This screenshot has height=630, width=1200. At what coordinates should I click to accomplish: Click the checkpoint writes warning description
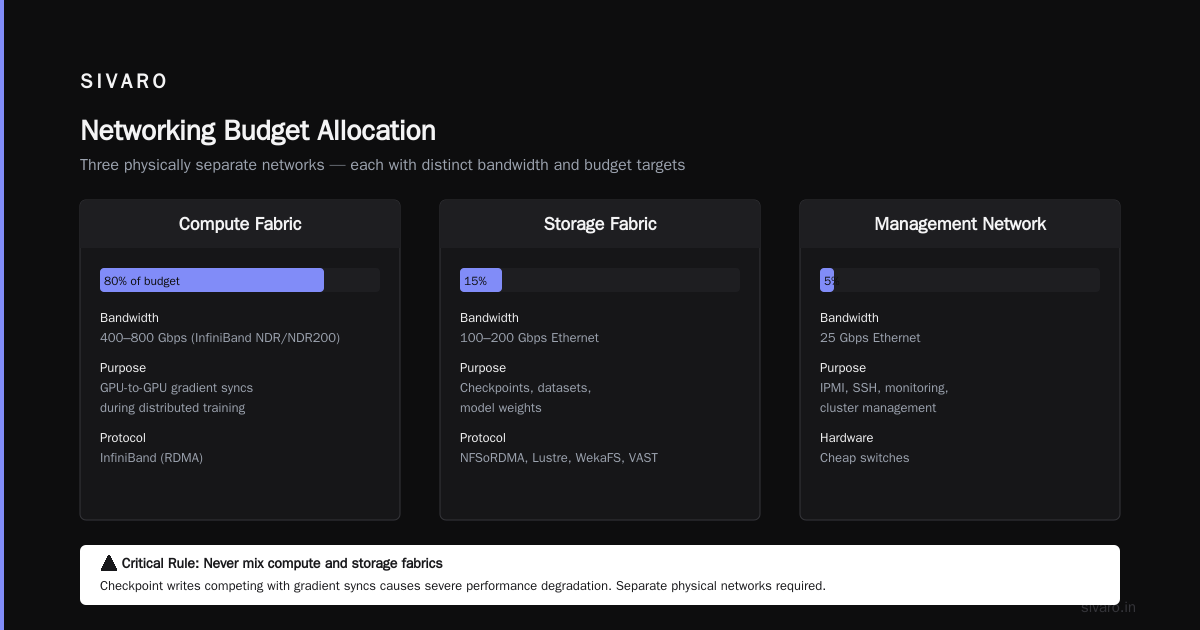coord(463,586)
